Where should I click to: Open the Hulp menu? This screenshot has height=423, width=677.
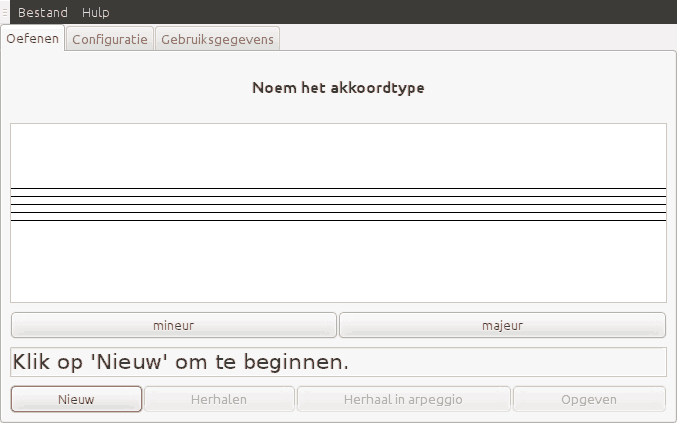pos(95,12)
